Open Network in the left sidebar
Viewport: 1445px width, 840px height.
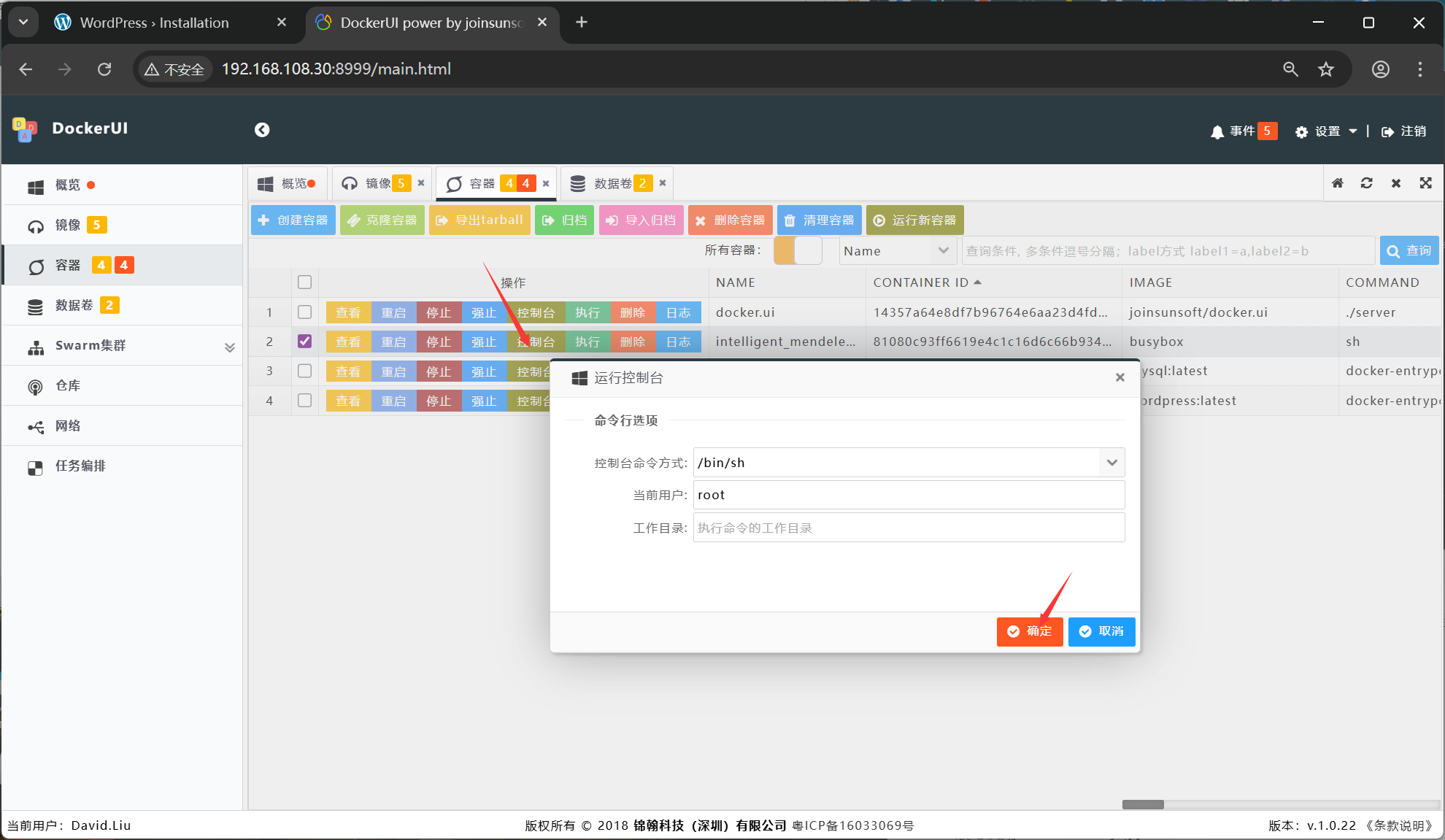[123, 426]
